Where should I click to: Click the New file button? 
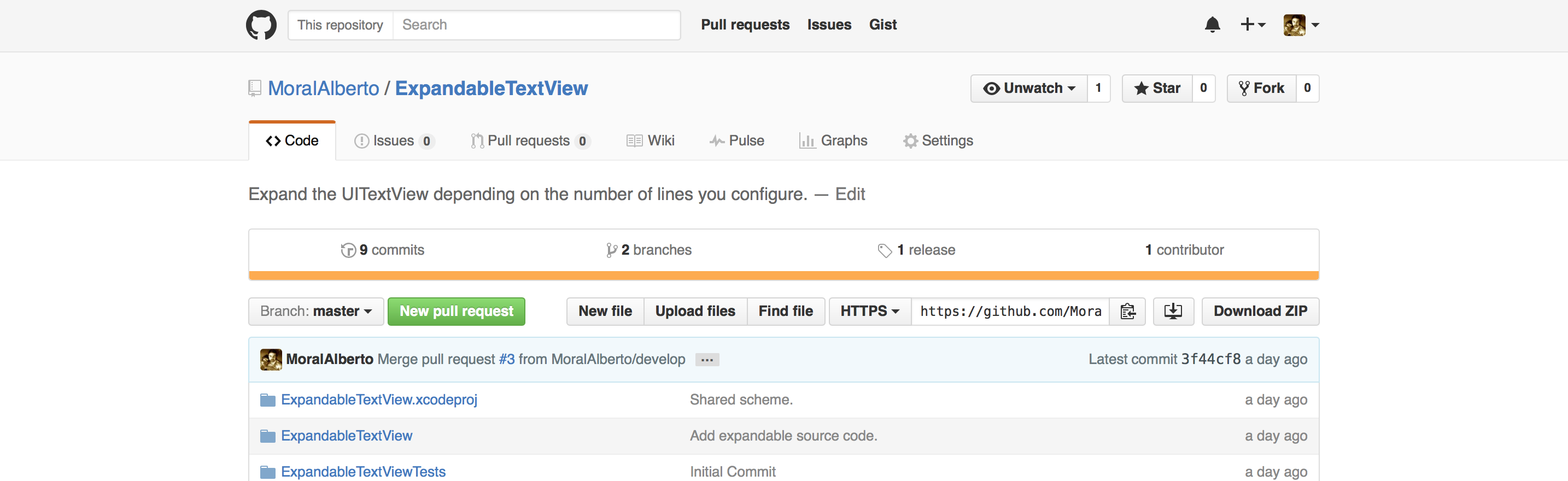(605, 312)
